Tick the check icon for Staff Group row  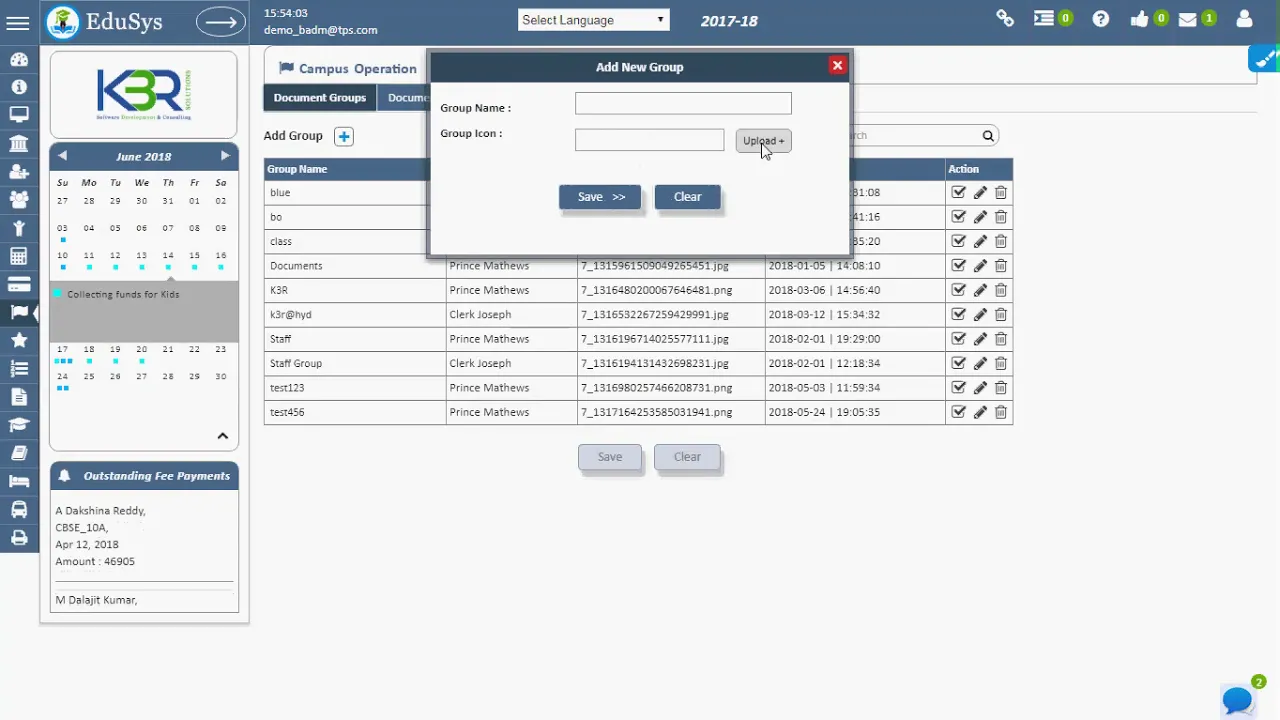point(958,363)
